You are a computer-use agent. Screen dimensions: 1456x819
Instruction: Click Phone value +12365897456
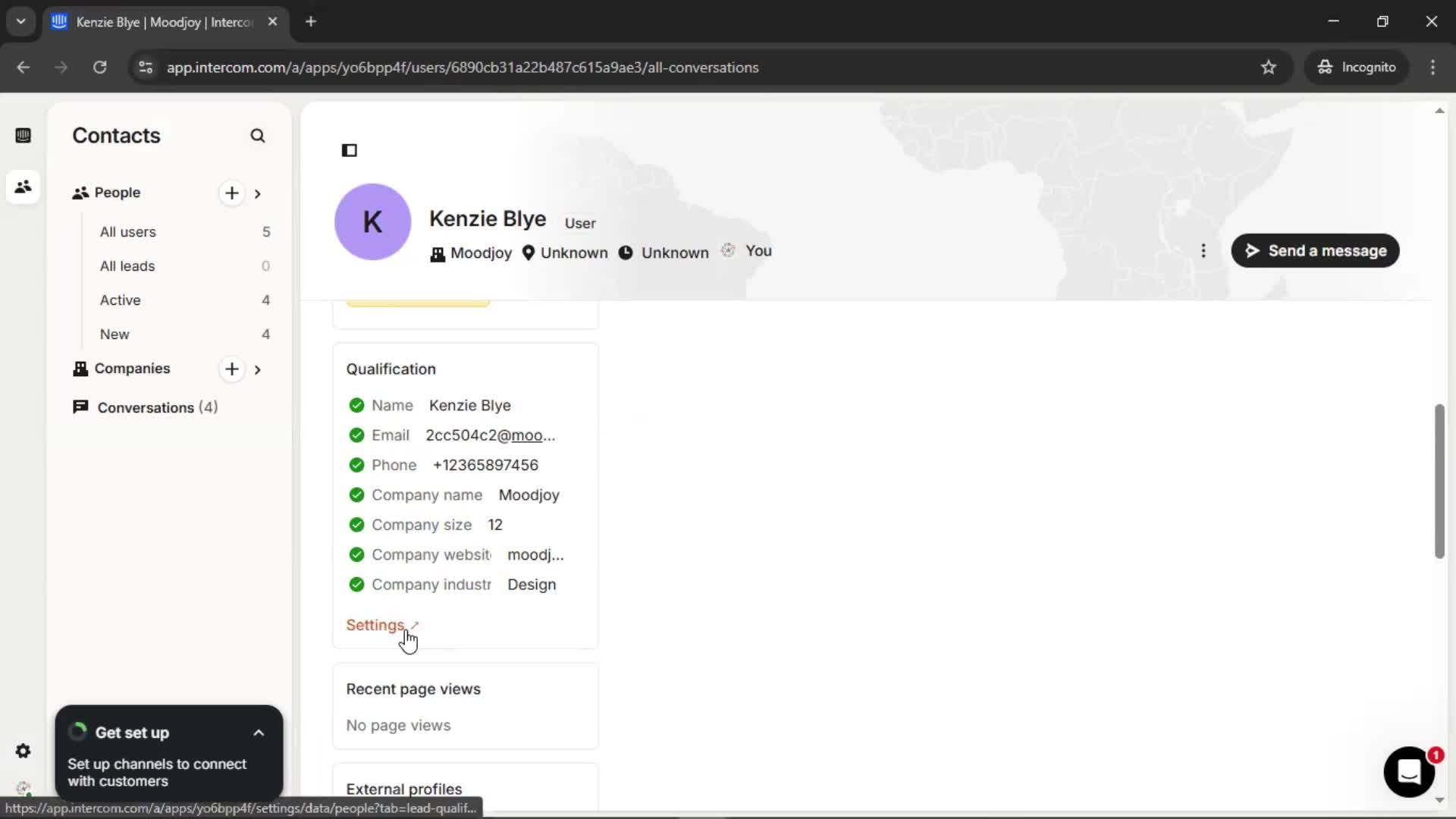point(485,465)
